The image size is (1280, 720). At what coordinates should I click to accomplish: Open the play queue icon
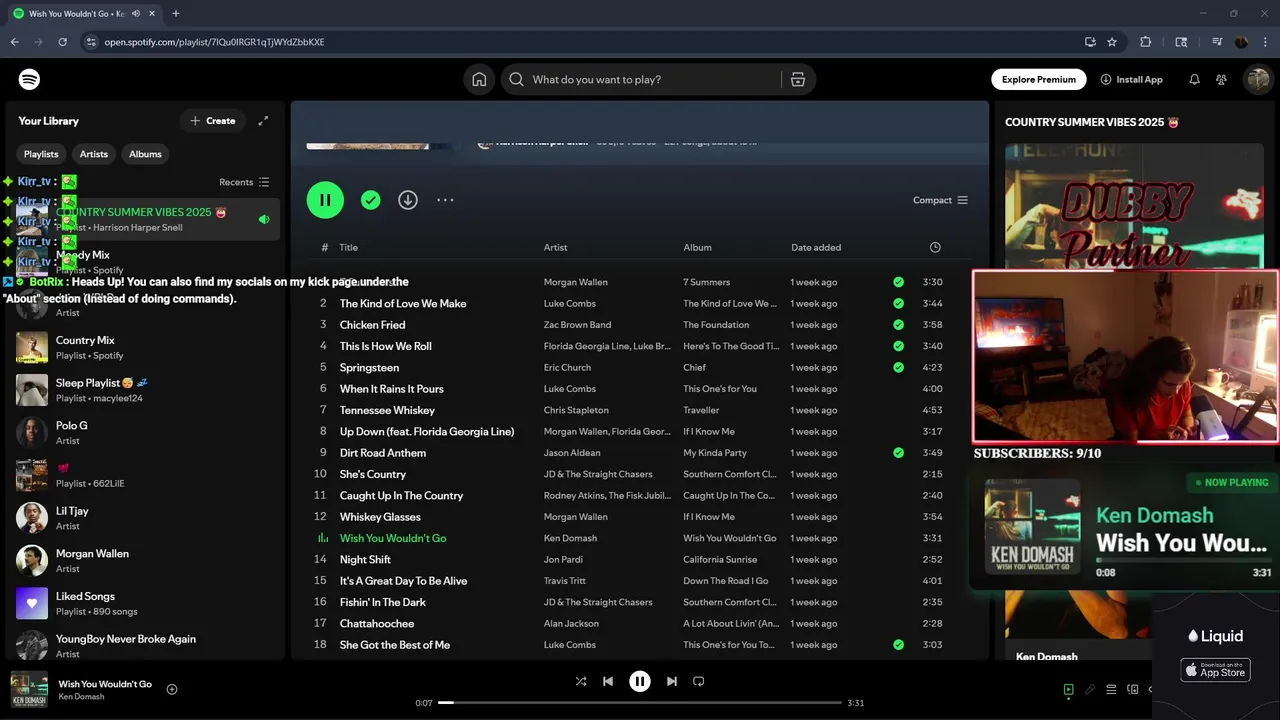pos(1111,689)
